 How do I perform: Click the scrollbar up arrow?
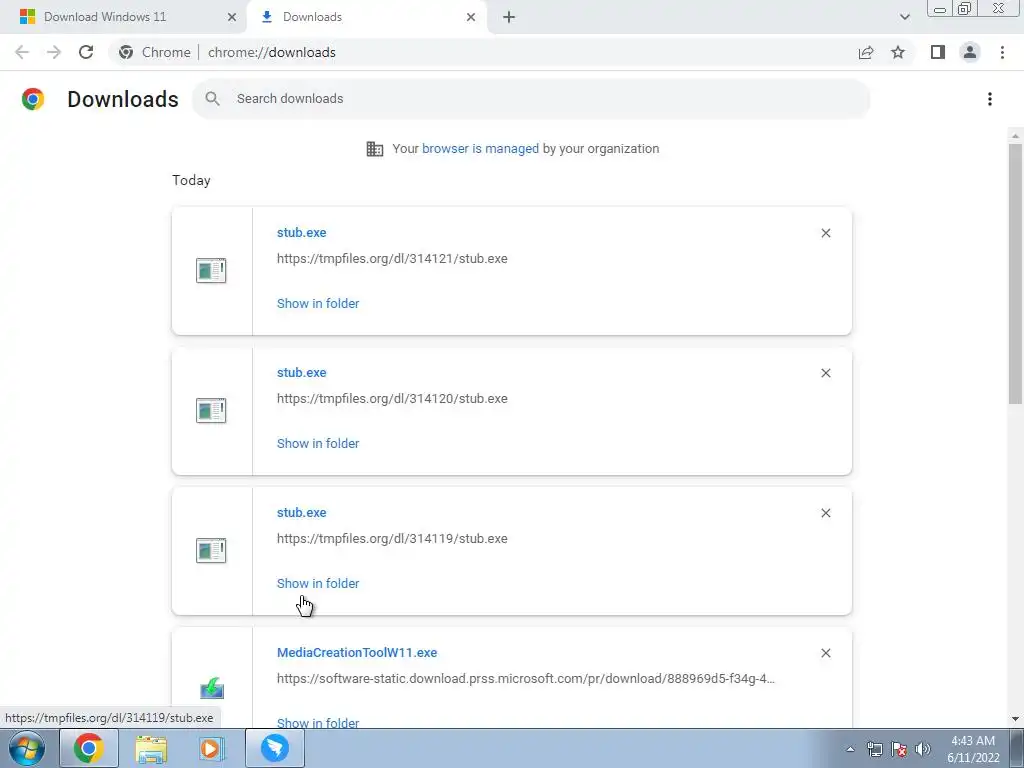(1015, 136)
